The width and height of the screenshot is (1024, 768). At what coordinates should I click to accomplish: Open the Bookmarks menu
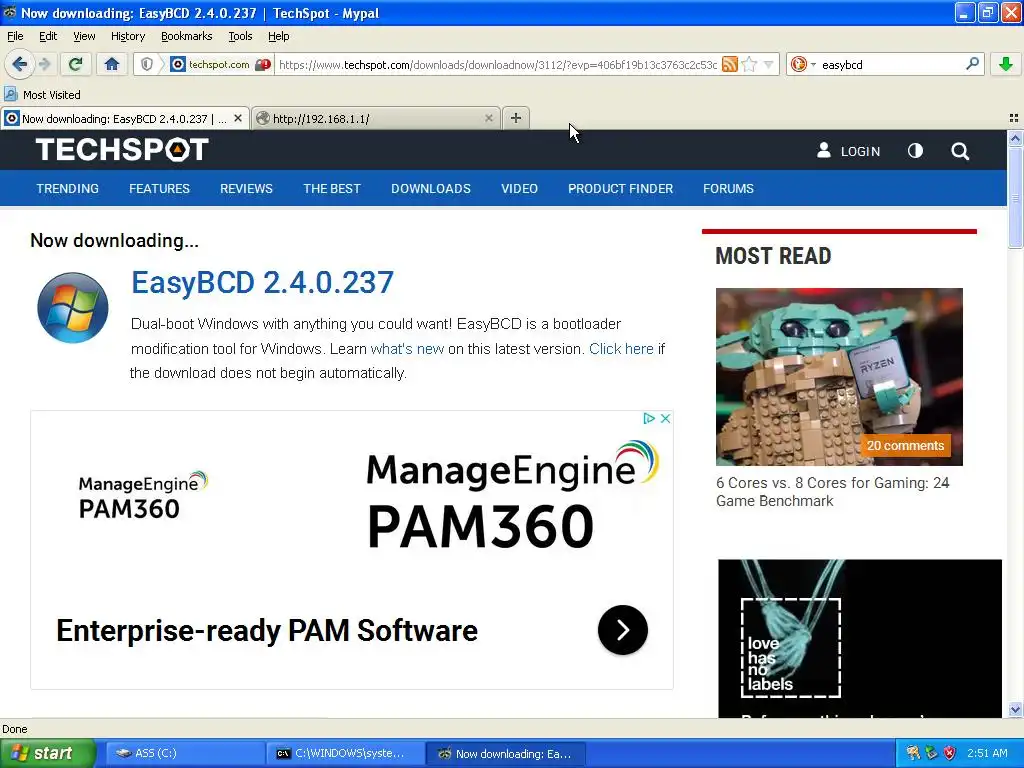[x=186, y=36]
